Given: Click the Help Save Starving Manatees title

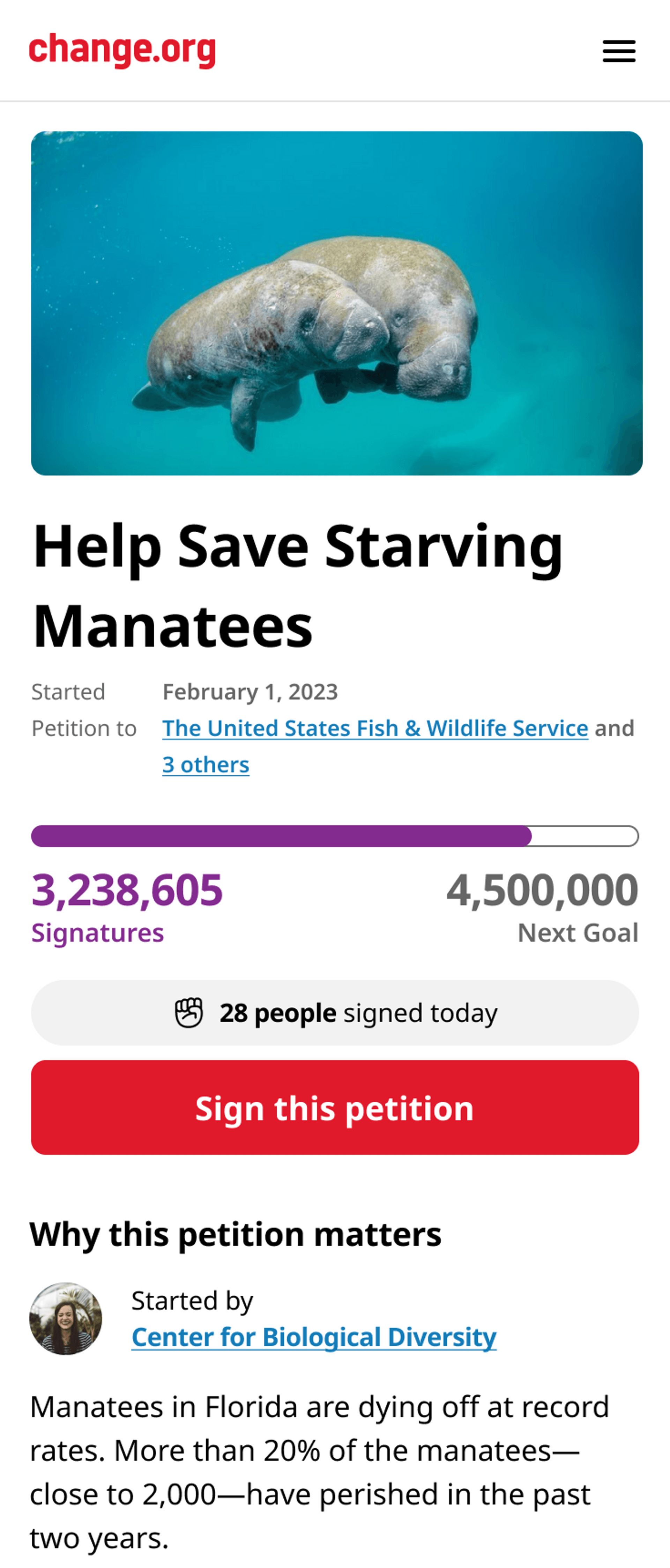Looking at the screenshot, I should pos(298,586).
